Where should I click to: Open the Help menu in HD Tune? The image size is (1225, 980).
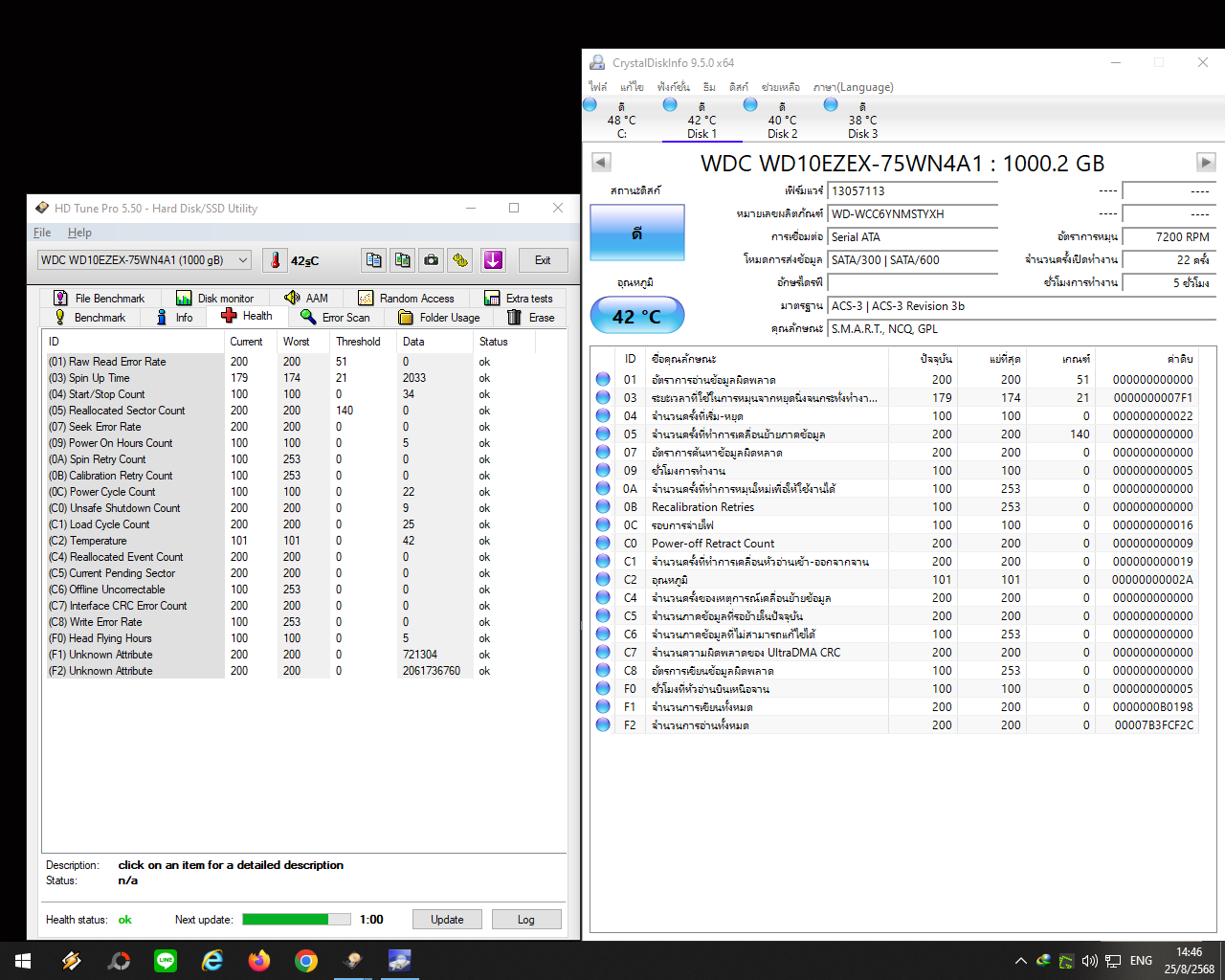[x=79, y=233]
